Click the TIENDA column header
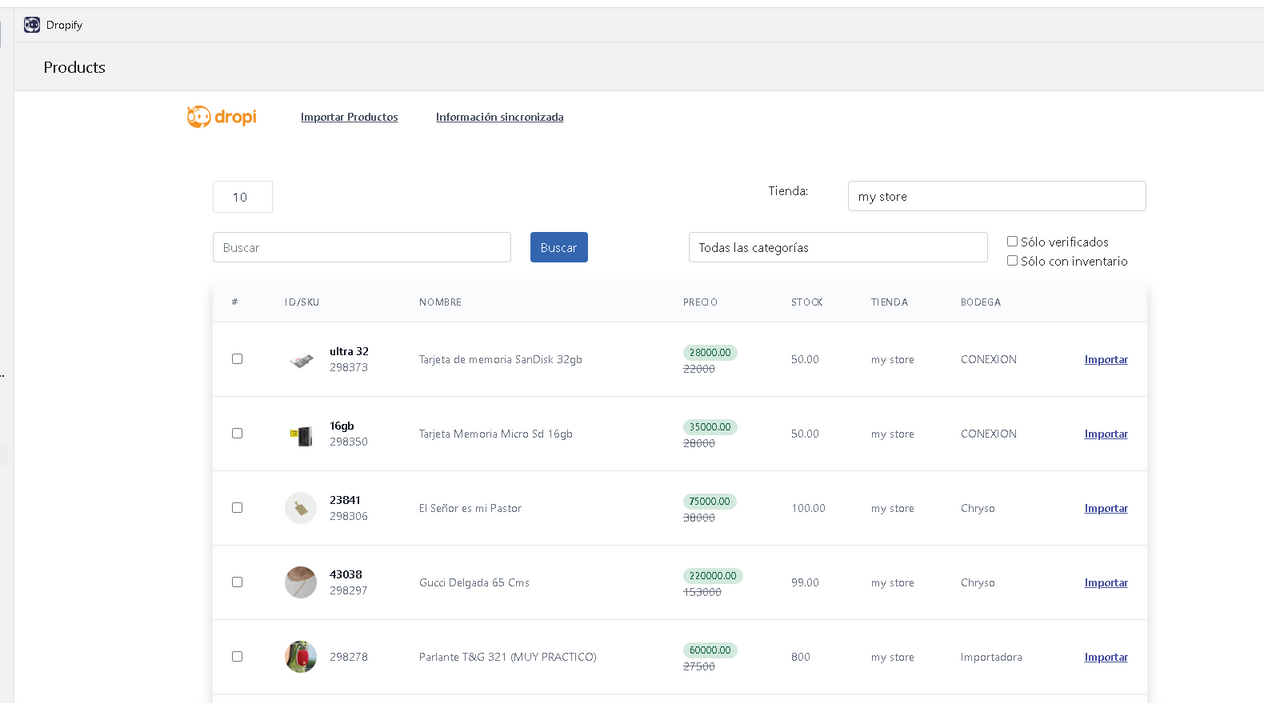 coord(889,302)
